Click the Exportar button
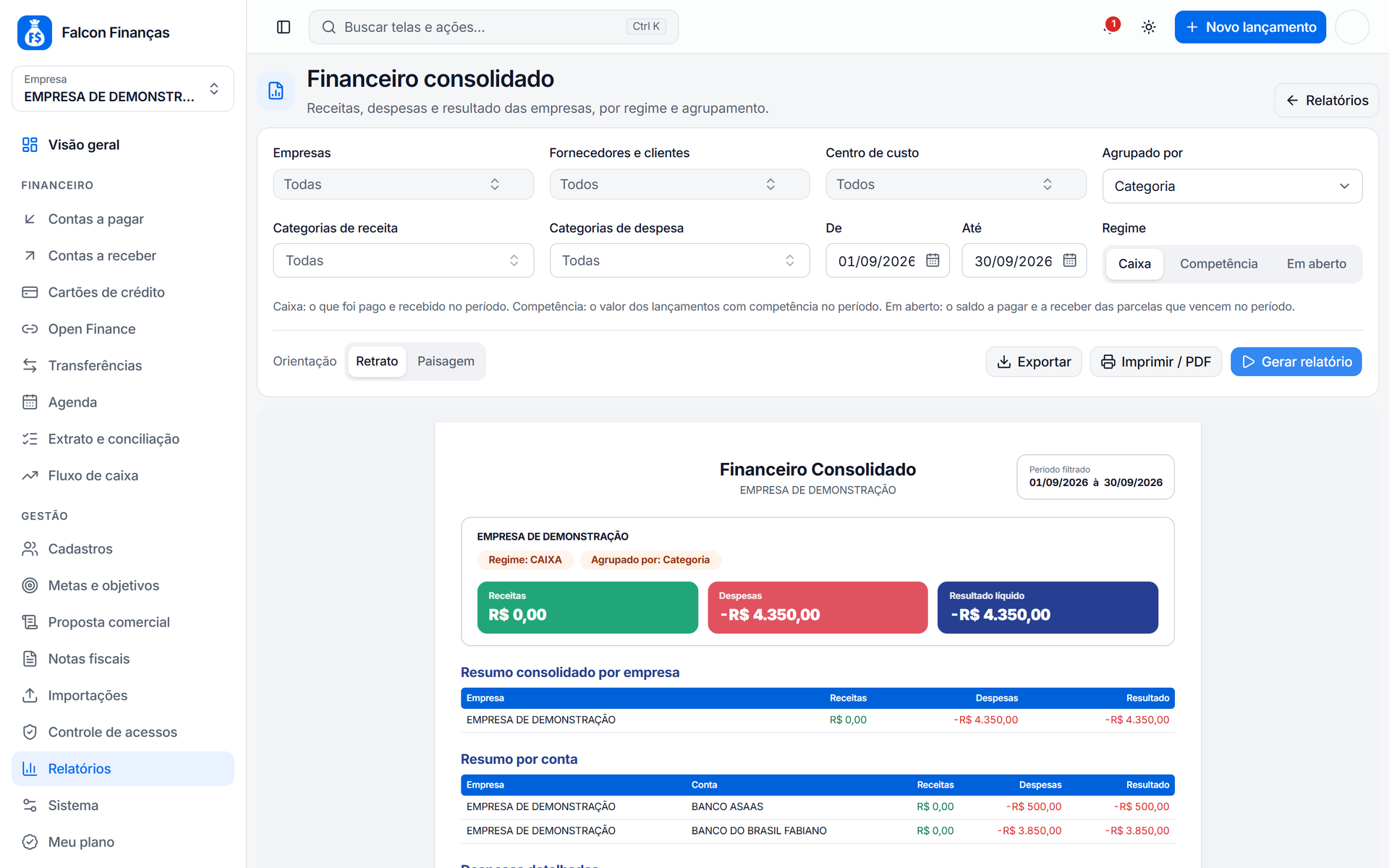The image size is (1389, 868). [x=1034, y=362]
